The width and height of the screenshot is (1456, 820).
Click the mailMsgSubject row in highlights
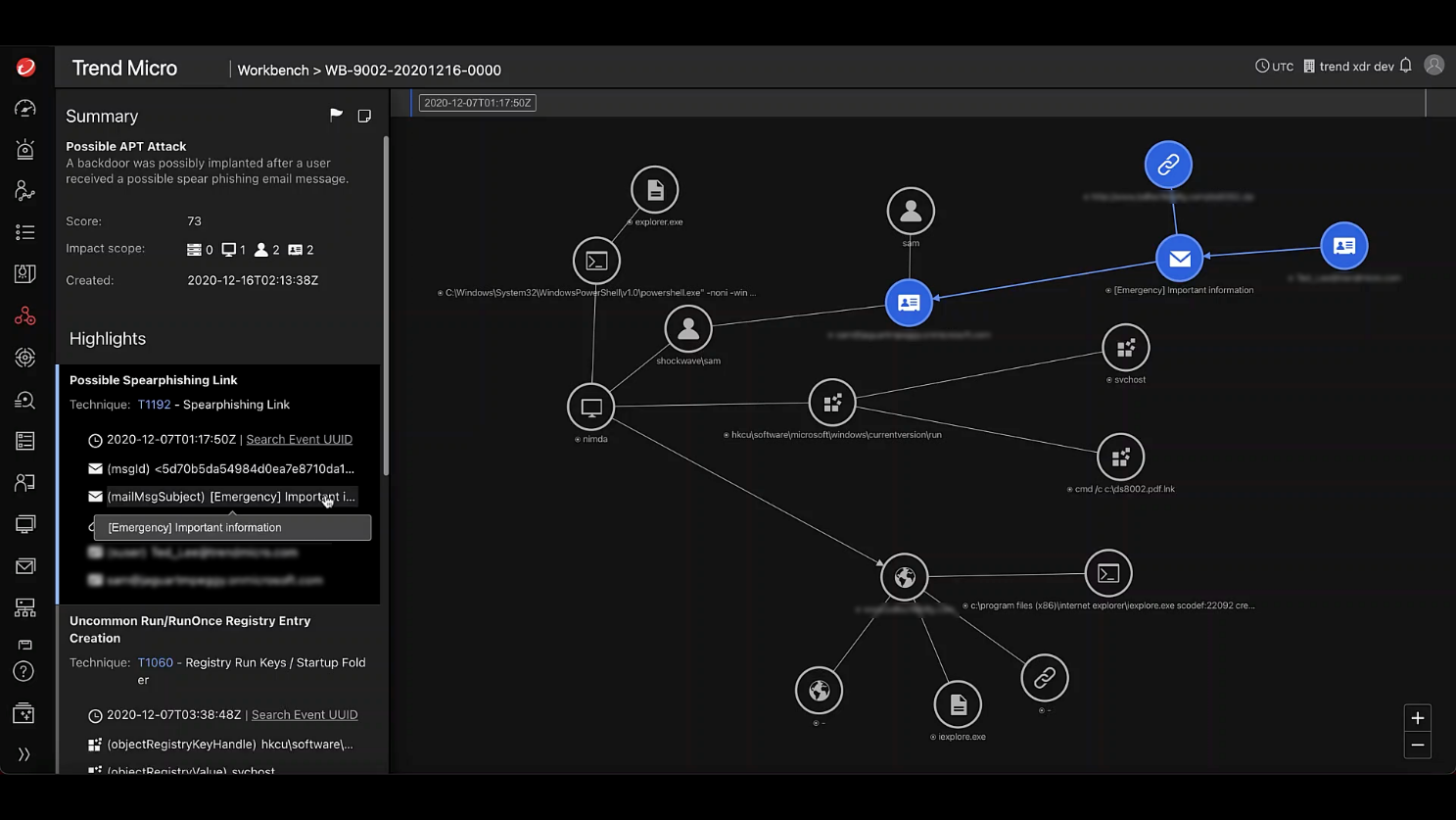coord(222,497)
